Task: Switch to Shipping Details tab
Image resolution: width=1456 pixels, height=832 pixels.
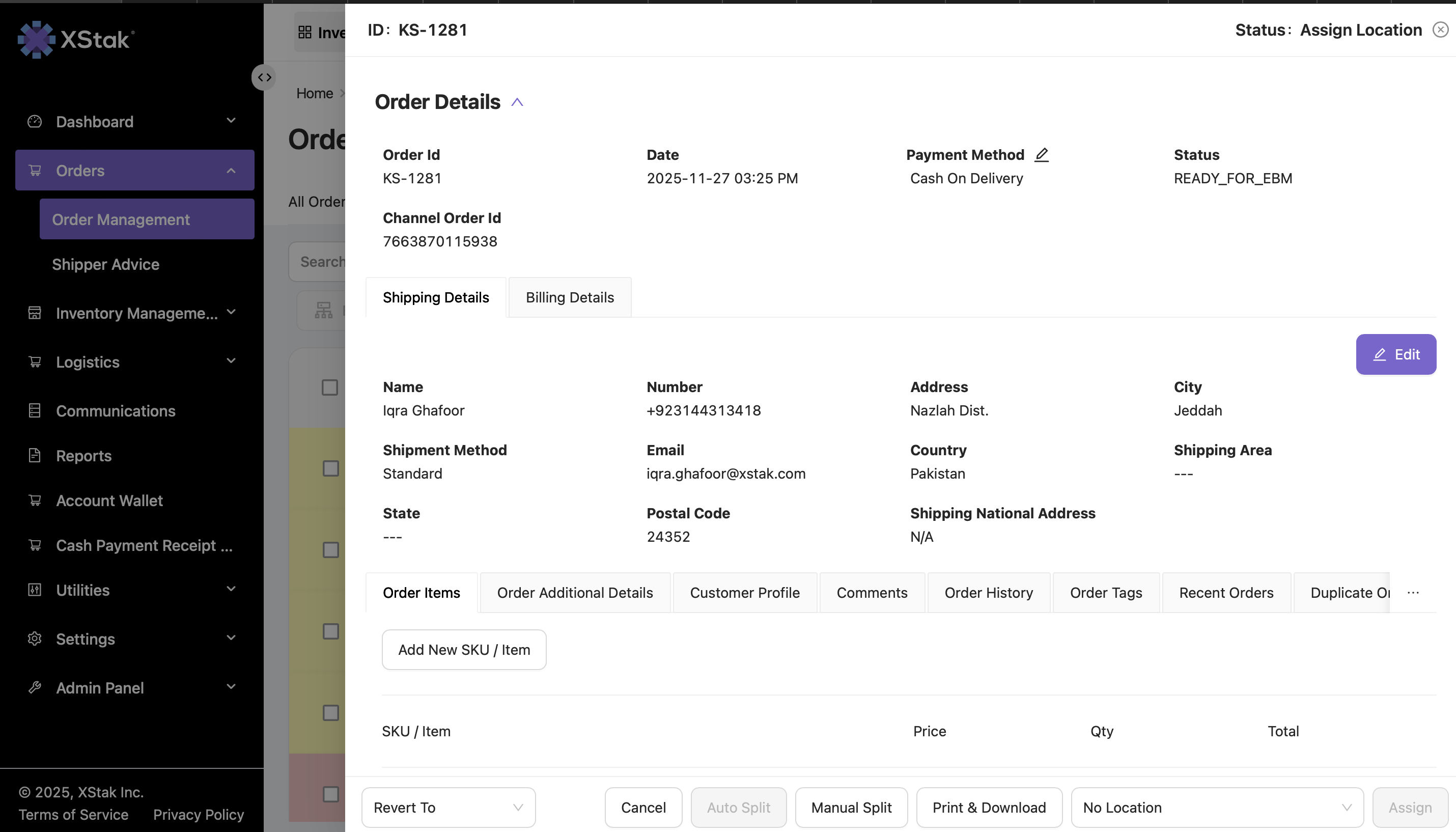Action: pyautogui.click(x=436, y=297)
